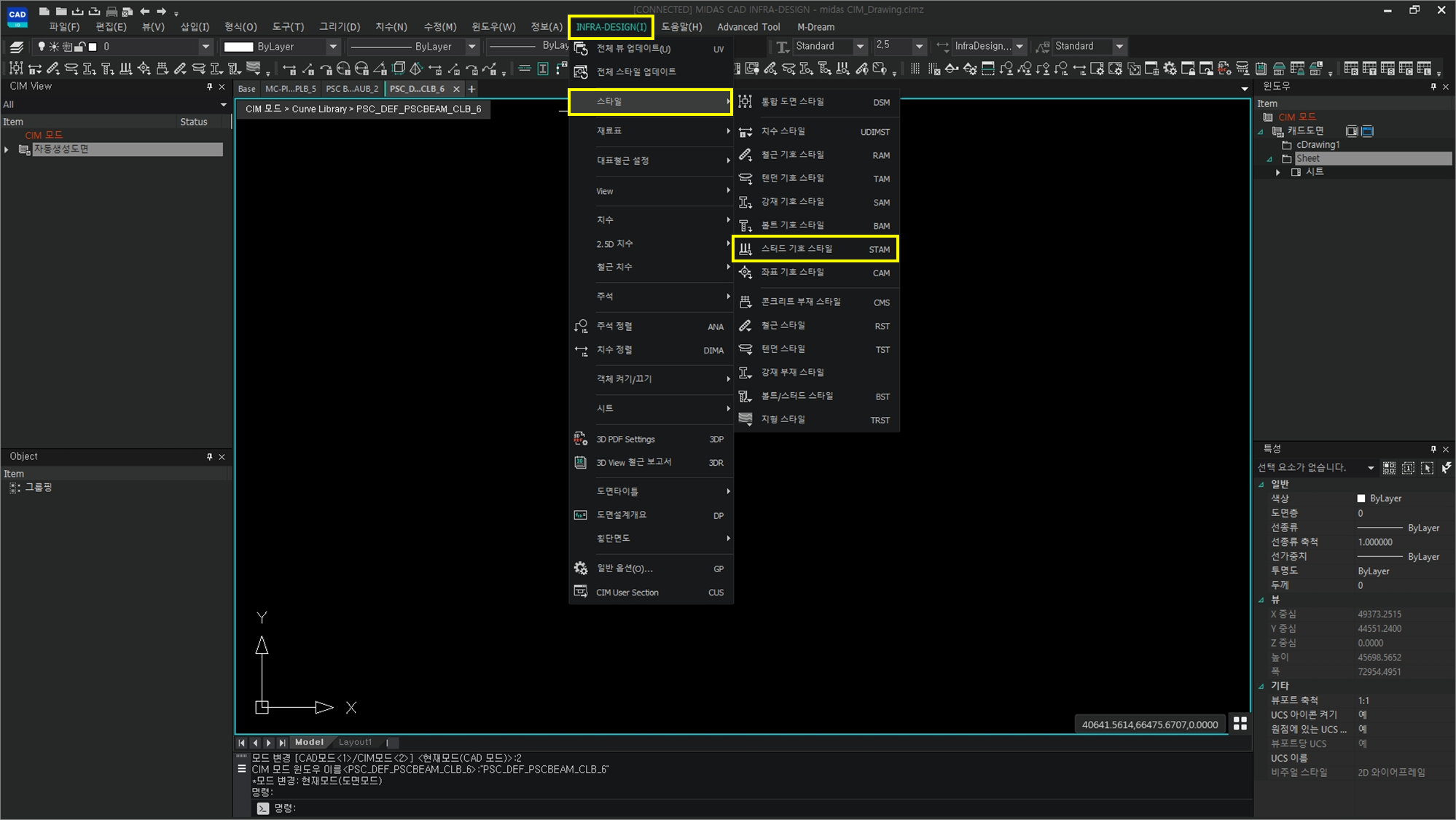This screenshot has width=1456, height=820.
Task: Click the CIM User Section icon
Action: [581, 592]
